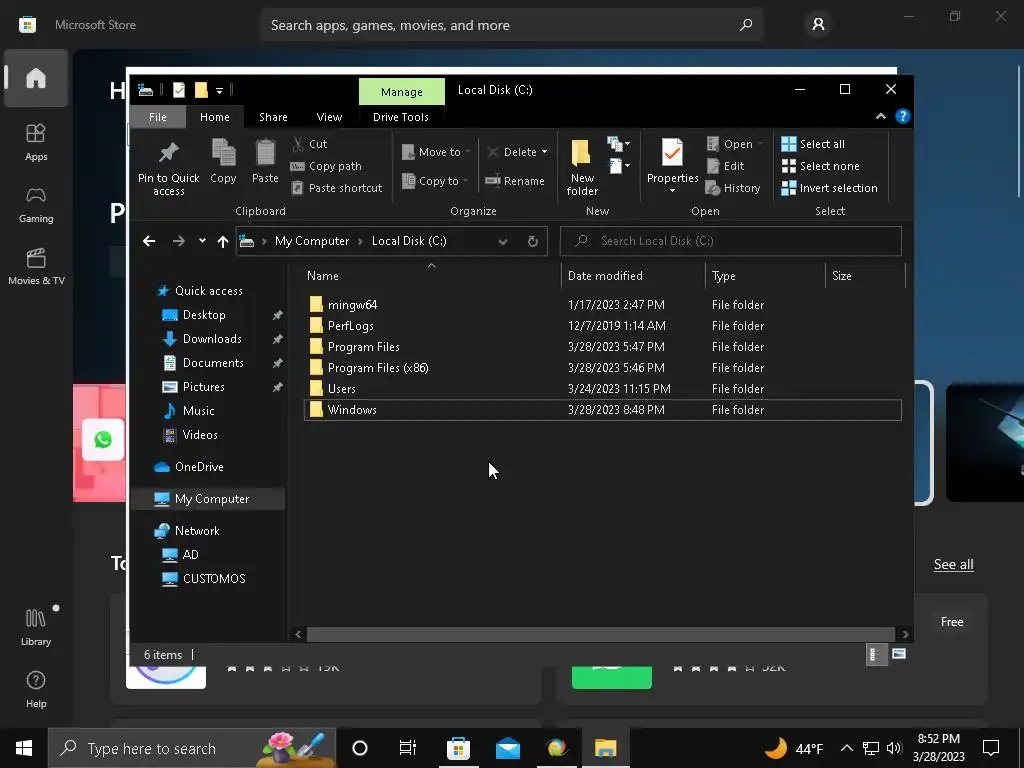Select the mingw64 folder row
Screen dimensions: 1024x768
coord(602,305)
